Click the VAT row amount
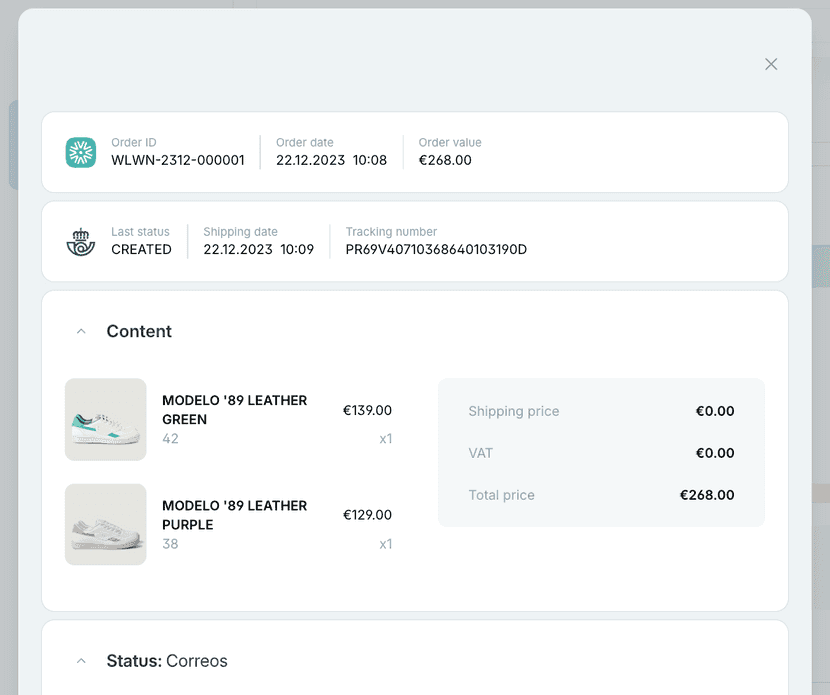 [x=715, y=453]
